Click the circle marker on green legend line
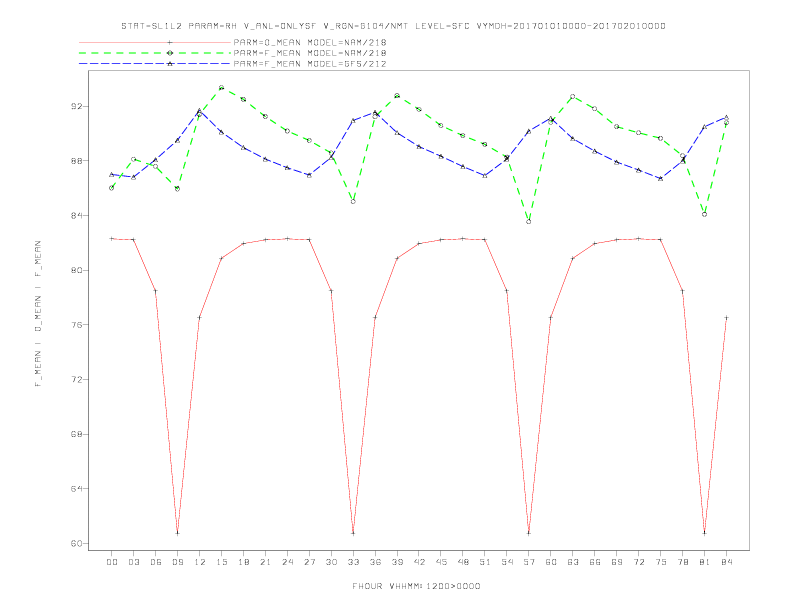Viewport: 792px width, 612px height. pos(170,53)
